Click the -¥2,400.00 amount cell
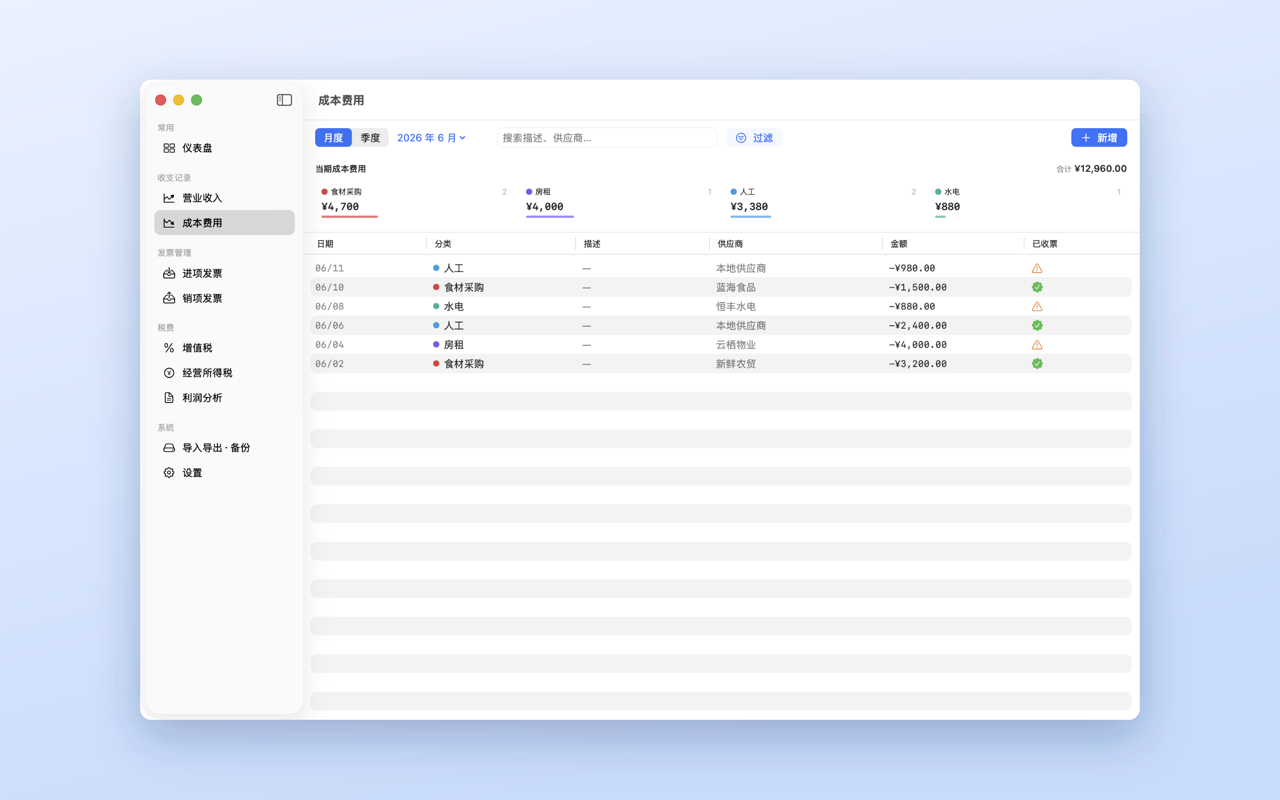The image size is (1280, 800). [x=918, y=325]
